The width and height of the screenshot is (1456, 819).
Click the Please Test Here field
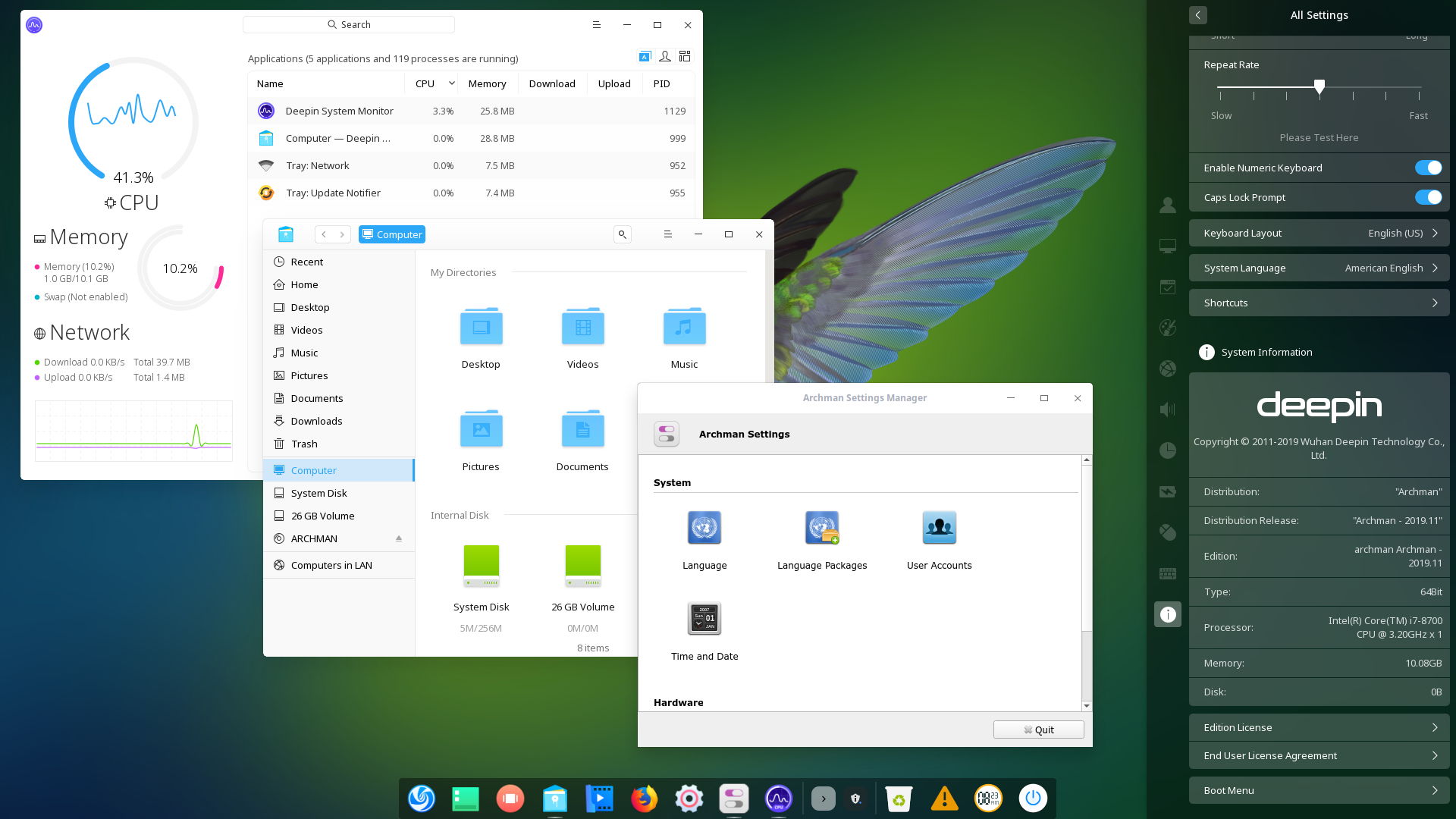click(x=1319, y=137)
